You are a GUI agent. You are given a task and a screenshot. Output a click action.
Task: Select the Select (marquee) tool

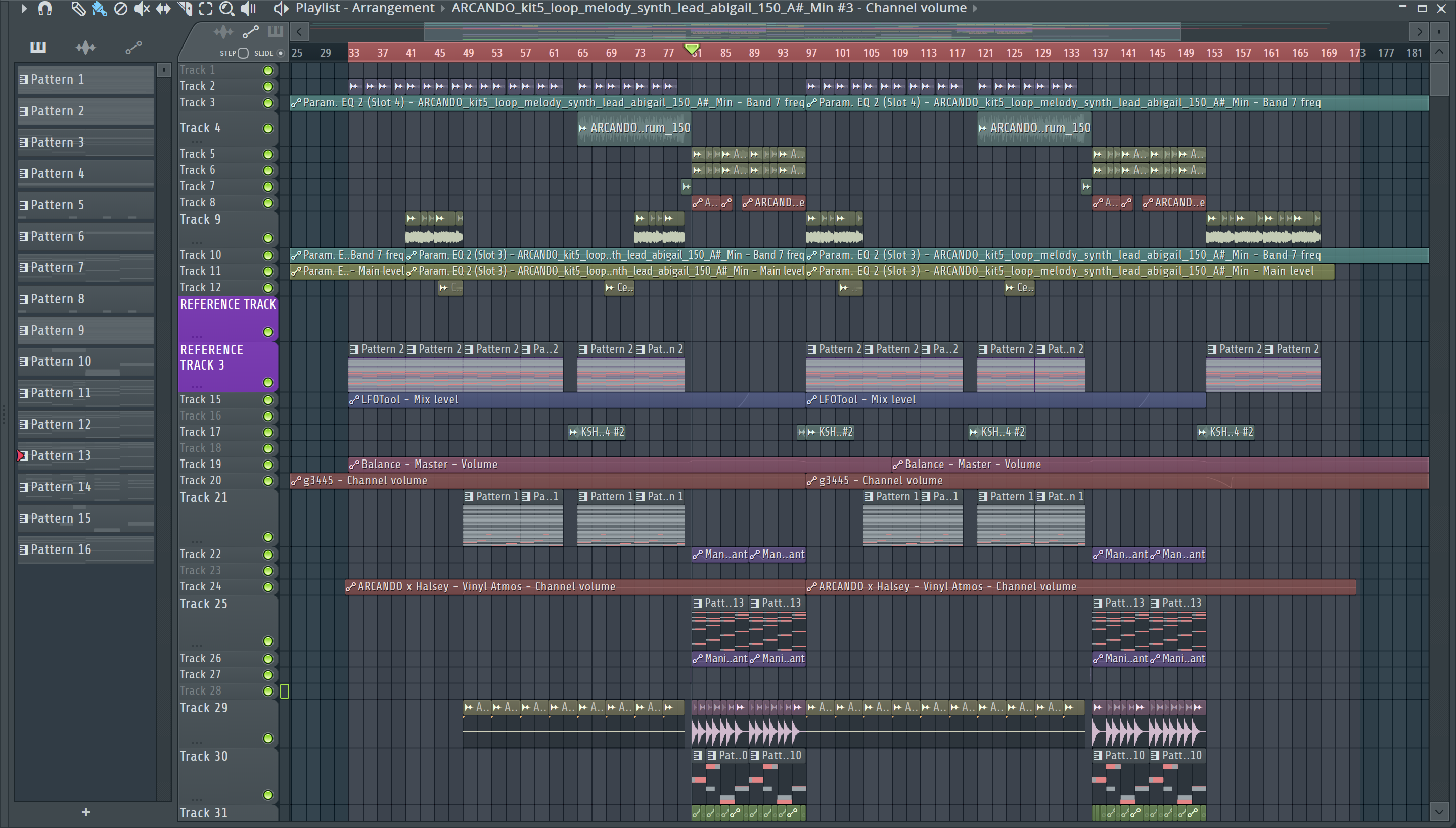coord(206,9)
